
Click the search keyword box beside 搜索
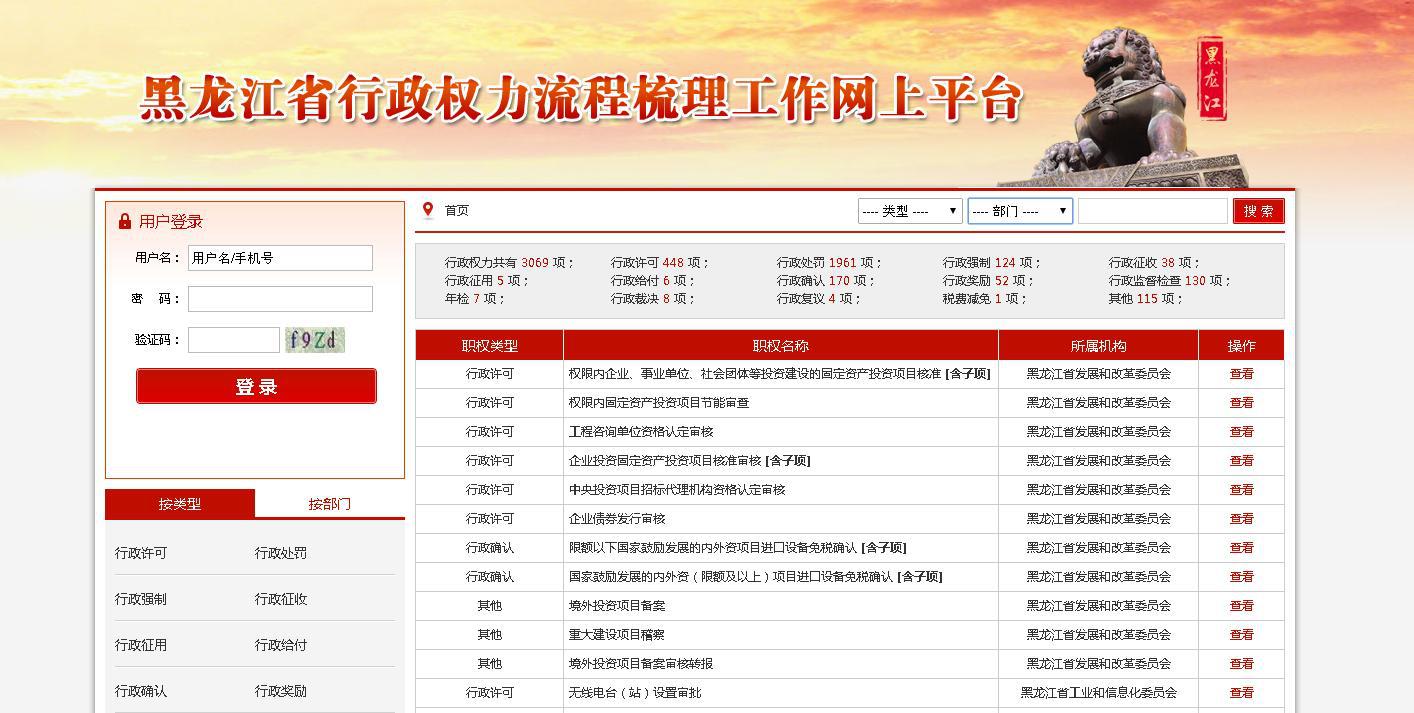(x=1152, y=211)
